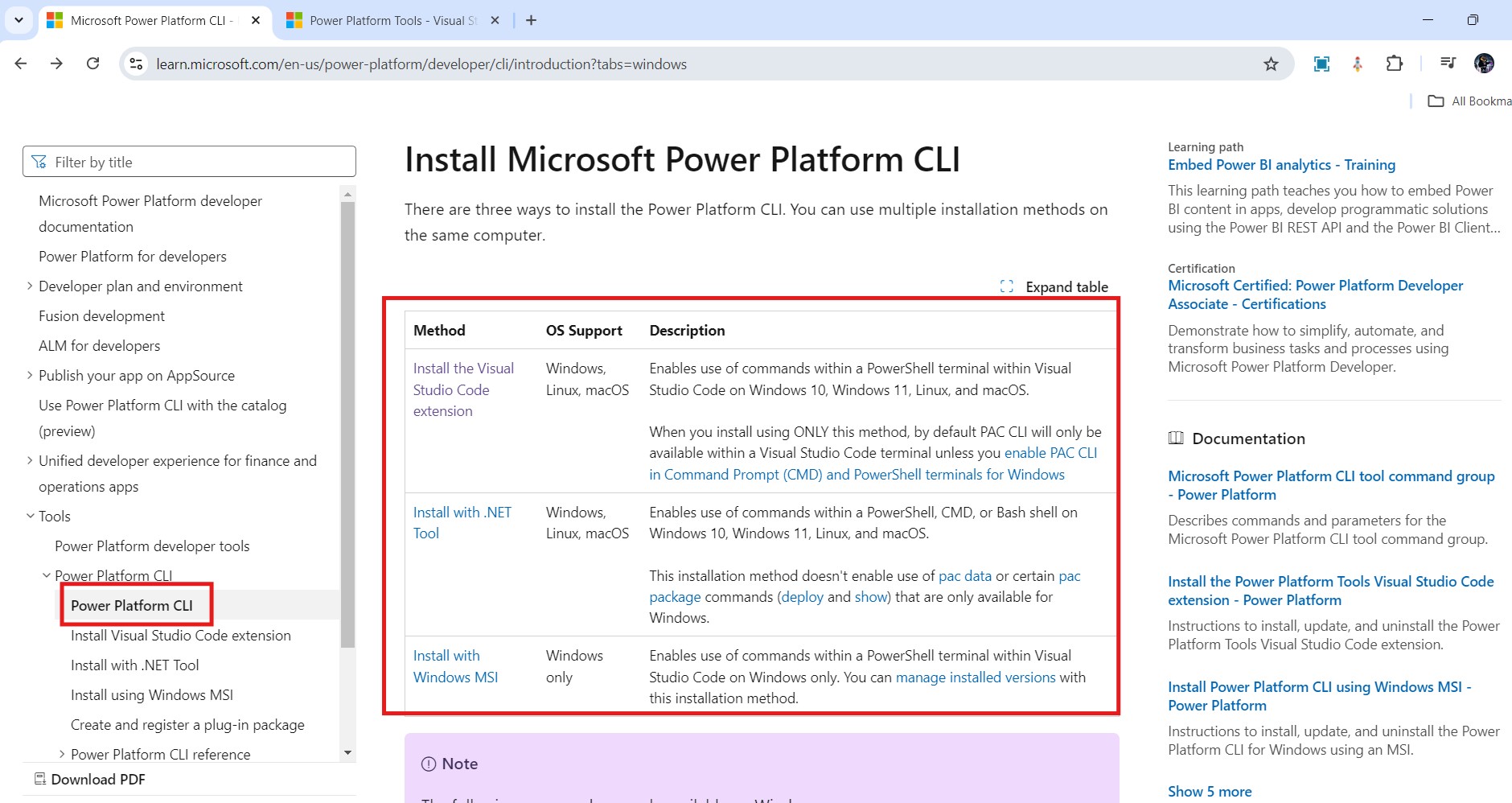Open Install with Windows MSI link
1512x803 pixels.
pos(455,666)
